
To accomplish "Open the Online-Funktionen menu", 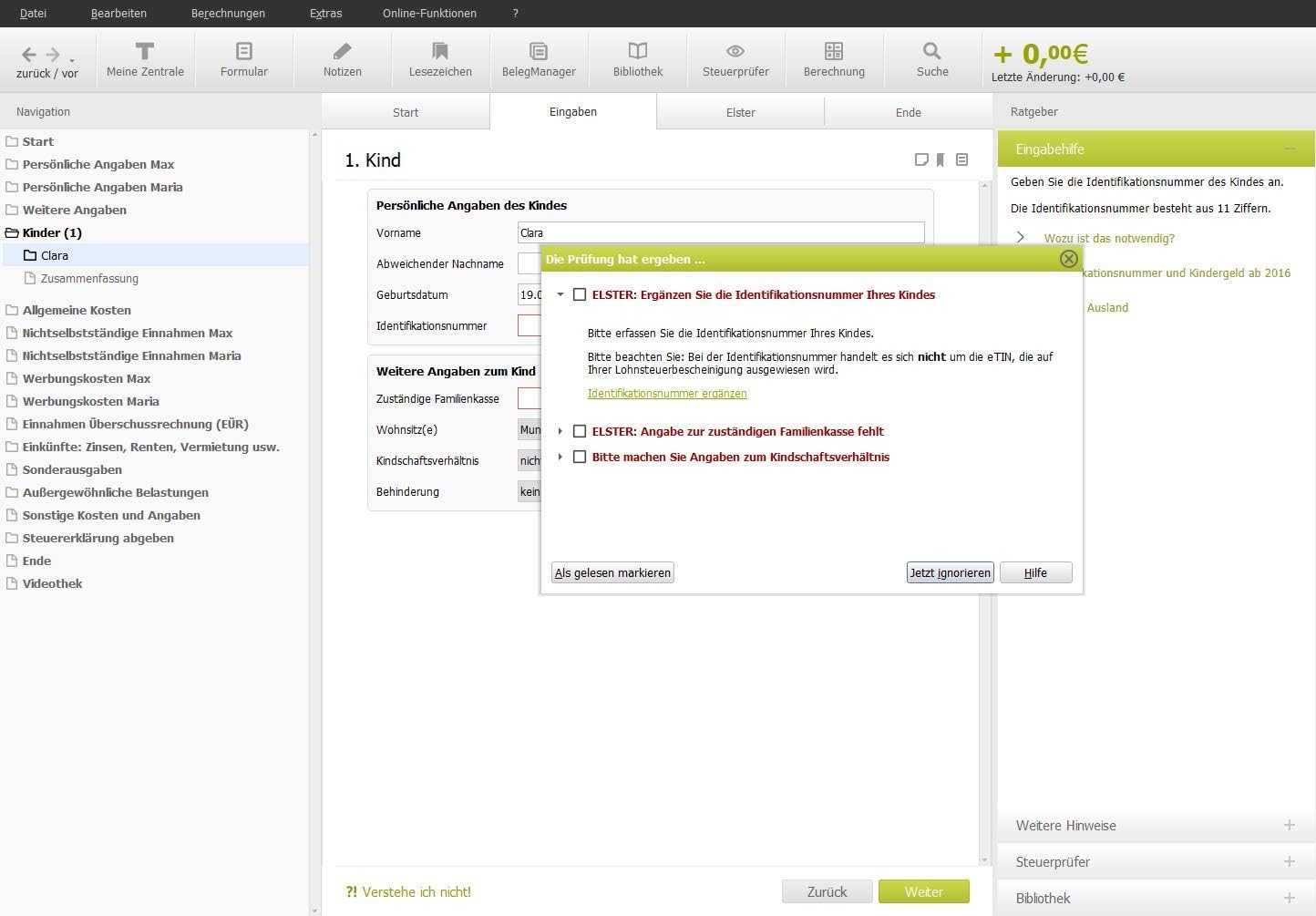I will coord(429,13).
